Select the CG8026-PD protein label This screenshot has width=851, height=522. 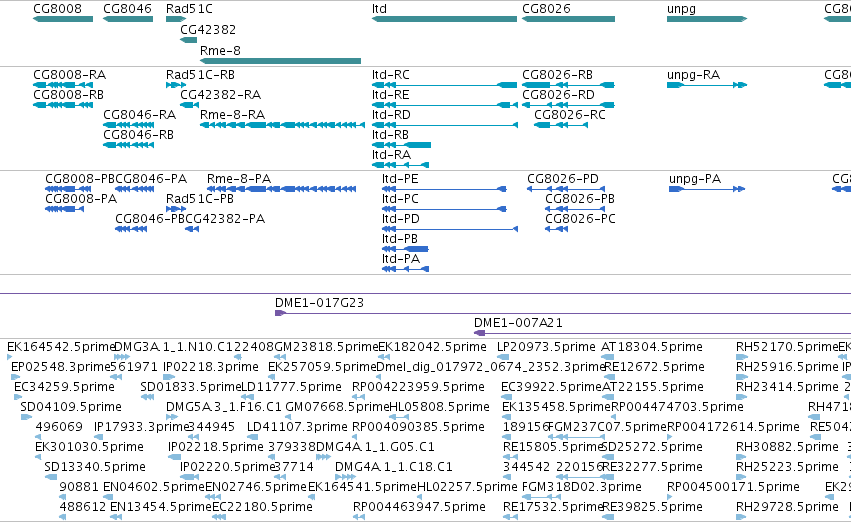(563, 179)
